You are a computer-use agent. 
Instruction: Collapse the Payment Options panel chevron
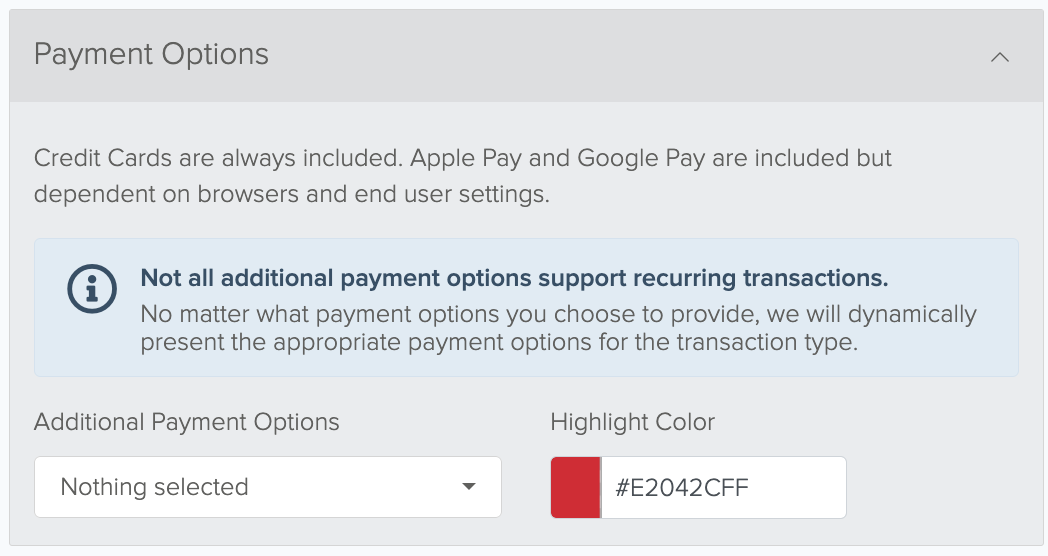(1000, 57)
